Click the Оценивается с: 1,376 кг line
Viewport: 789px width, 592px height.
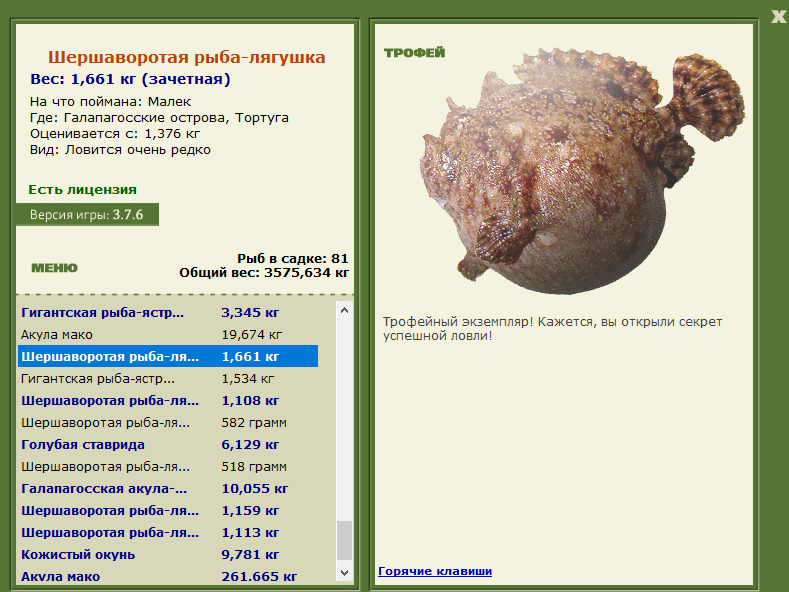[x=115, y=134]
